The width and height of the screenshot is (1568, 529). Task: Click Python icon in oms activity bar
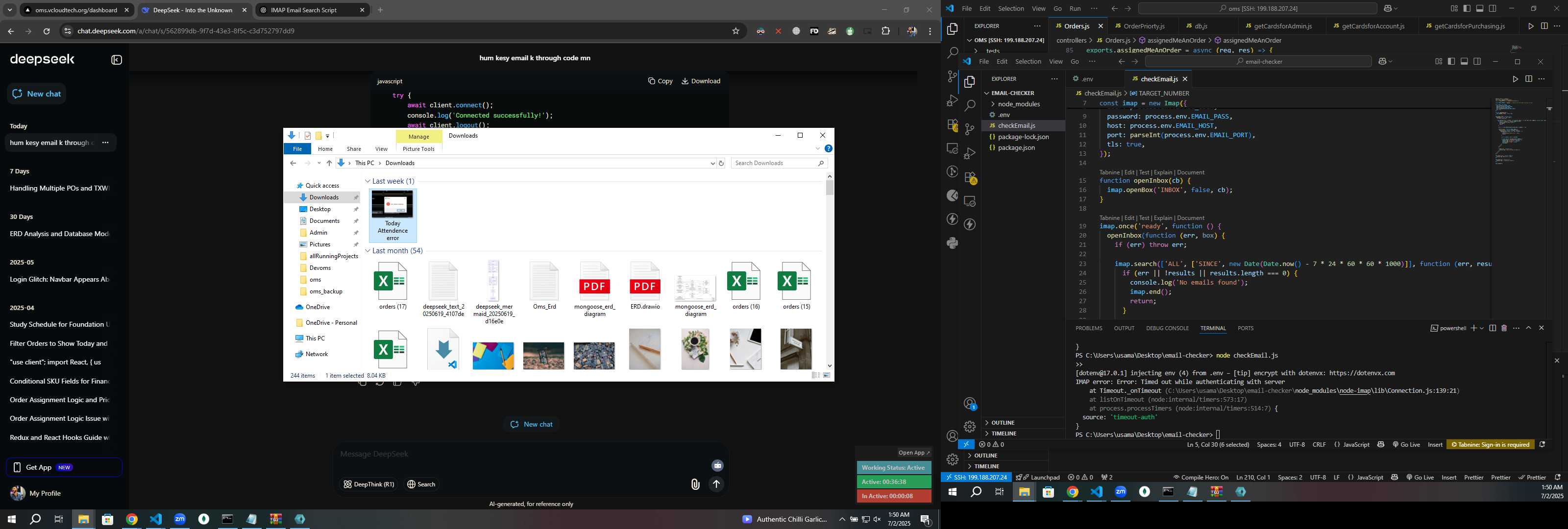point(953,243)
